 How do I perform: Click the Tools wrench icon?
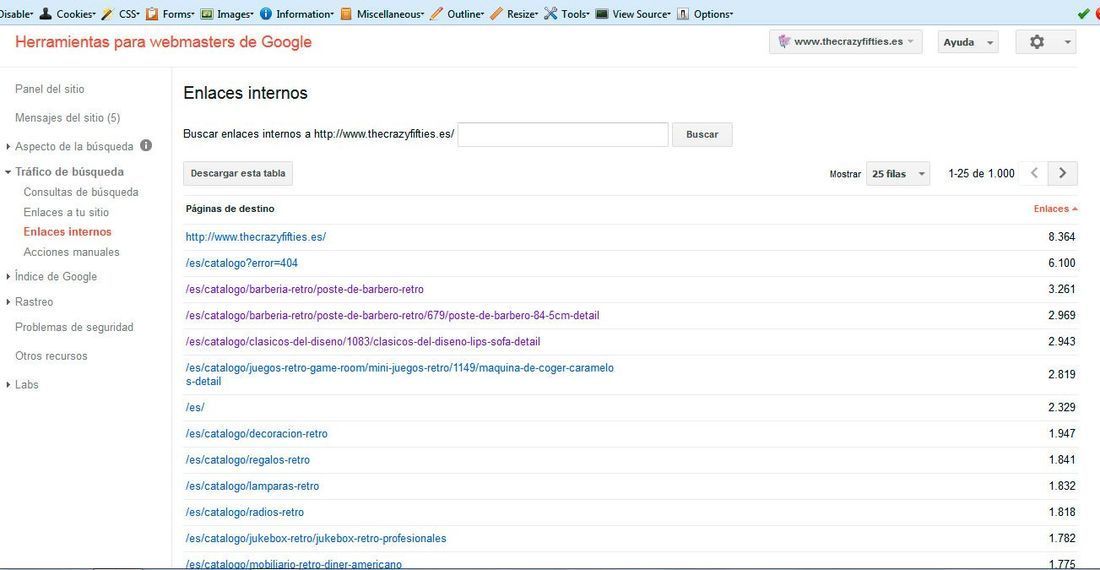pyautogui.click(x=551, y=13)
